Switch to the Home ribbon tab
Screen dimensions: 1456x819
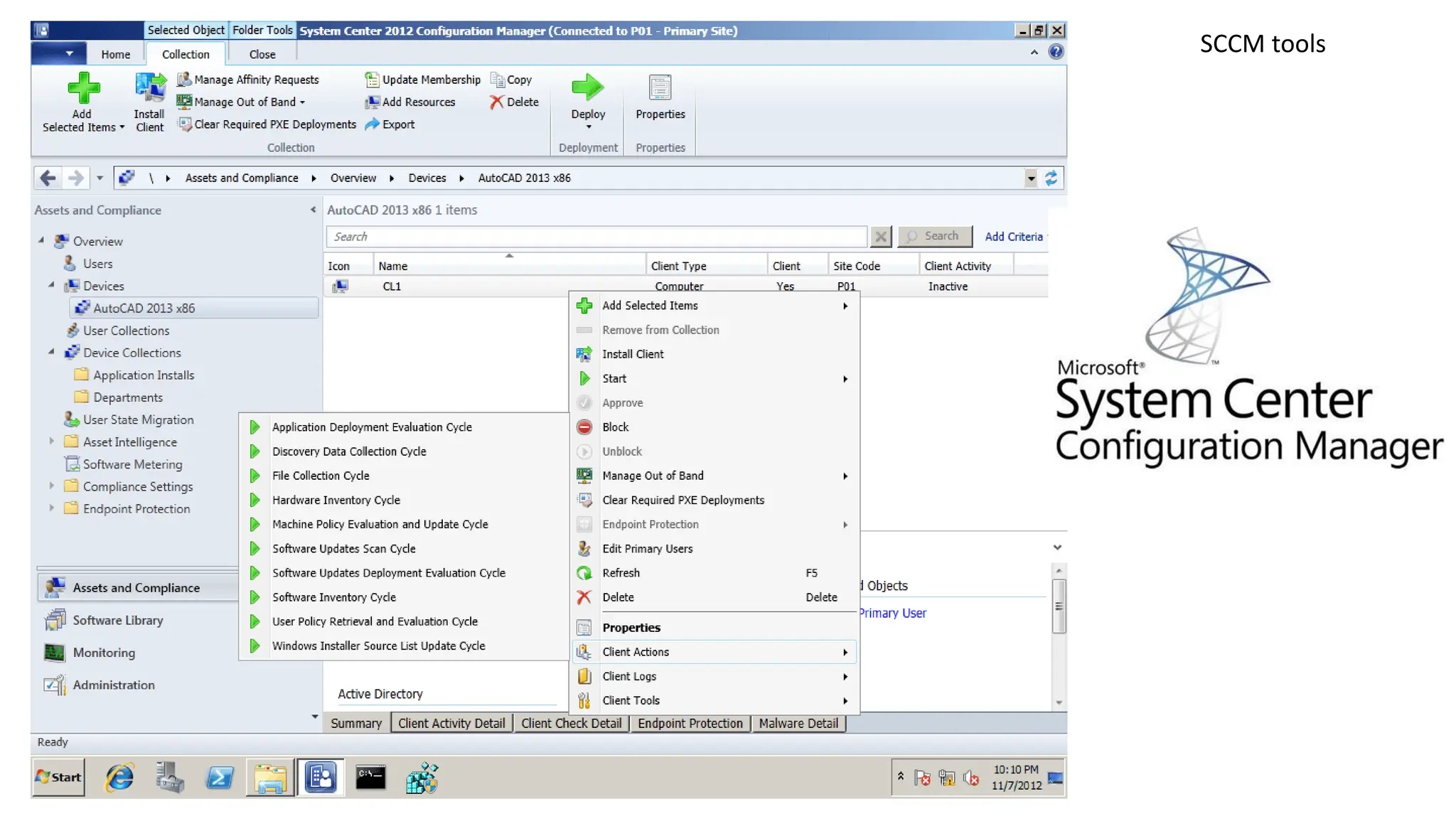(115, 54)
